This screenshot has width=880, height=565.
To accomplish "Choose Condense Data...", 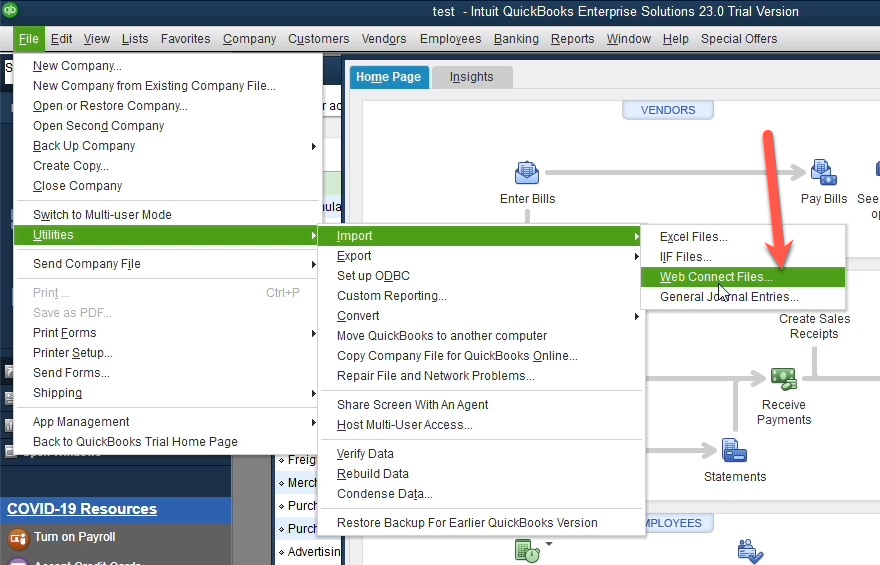I will click(480, 494).
